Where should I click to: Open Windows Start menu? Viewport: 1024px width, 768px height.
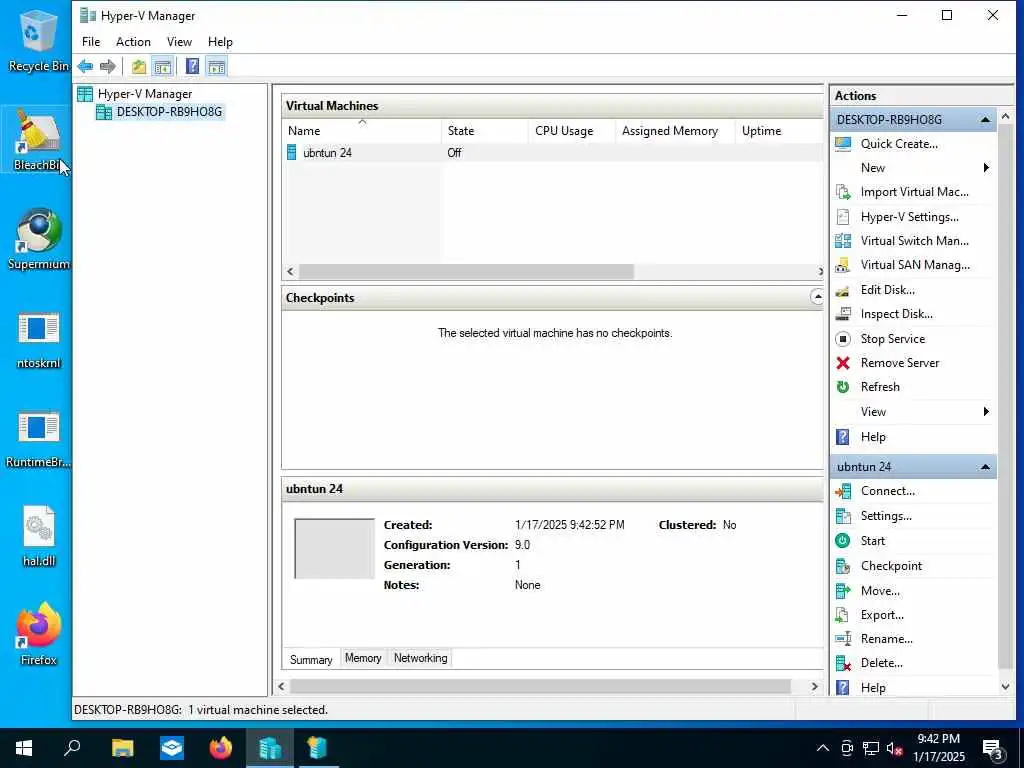[24, 748]
